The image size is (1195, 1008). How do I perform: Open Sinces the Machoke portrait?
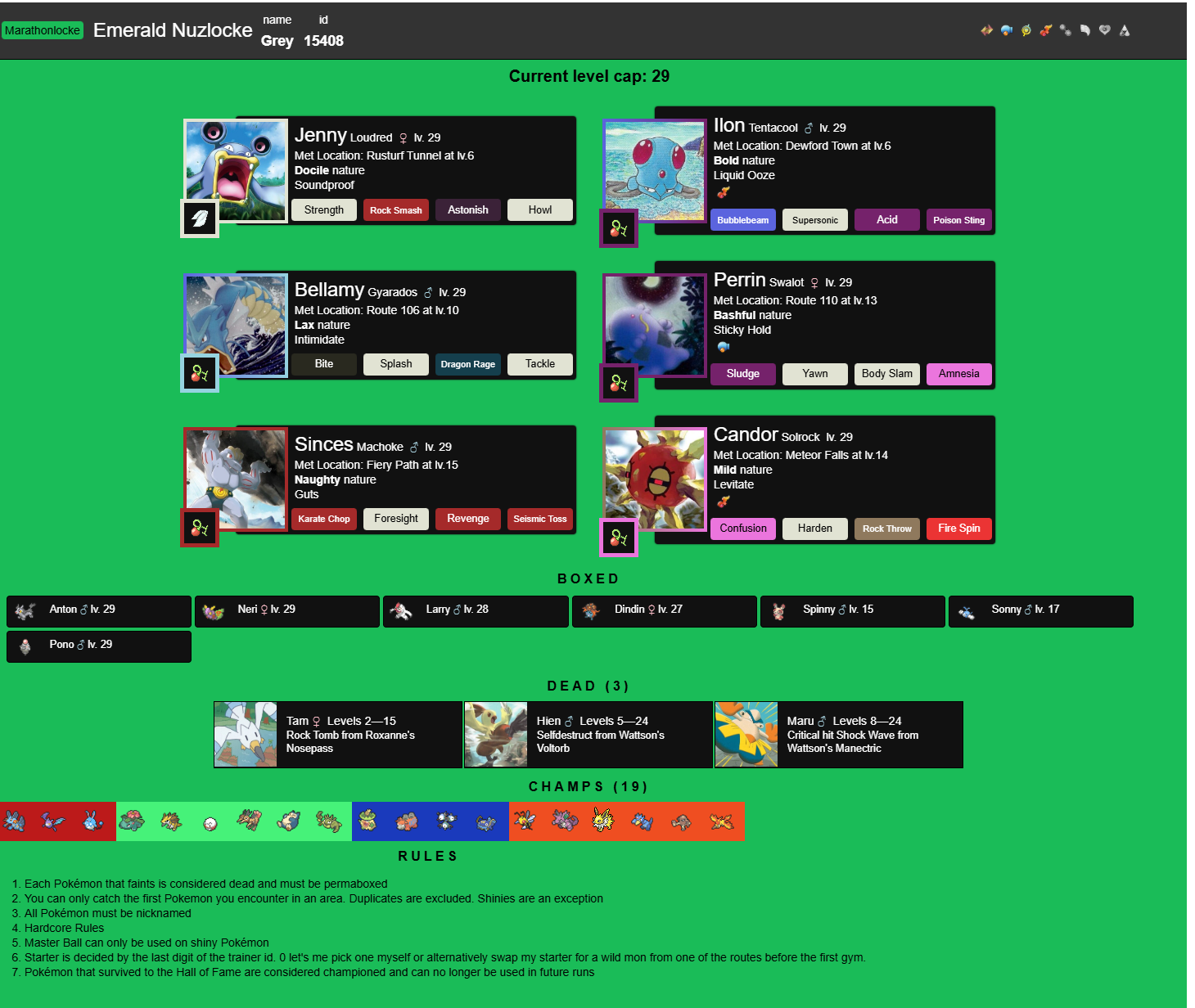(x=236, y=480)
